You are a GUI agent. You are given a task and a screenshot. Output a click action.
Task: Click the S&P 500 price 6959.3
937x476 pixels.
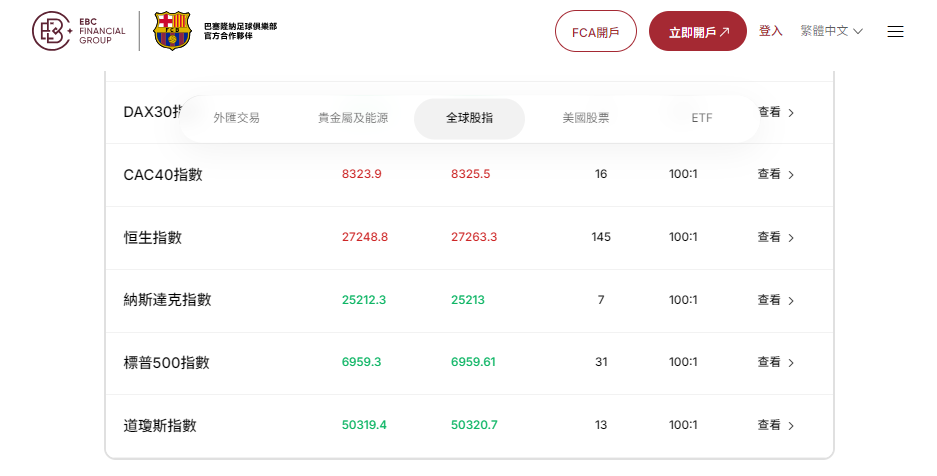[362, 362]
